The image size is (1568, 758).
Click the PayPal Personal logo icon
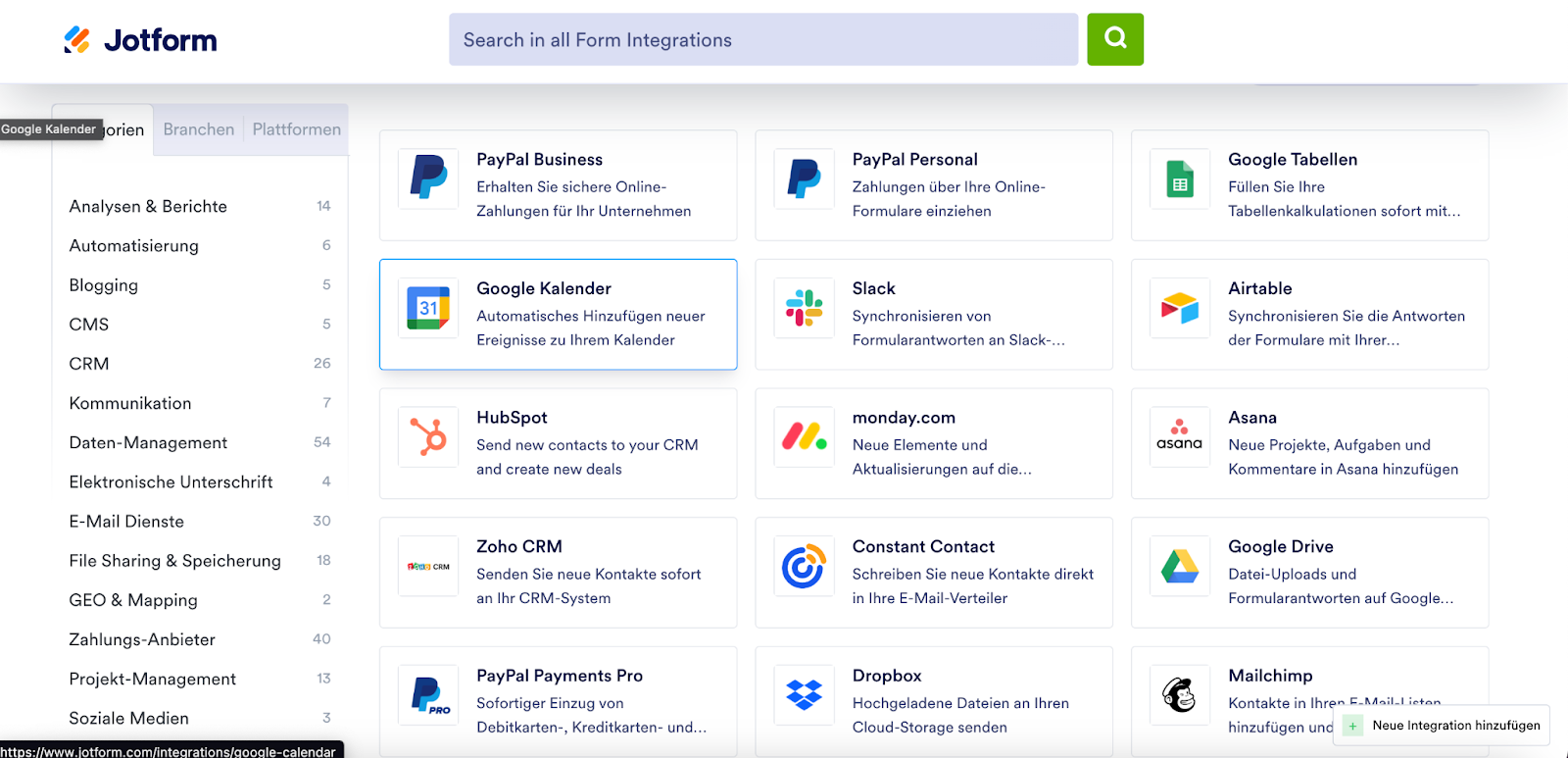coord(804,178)
